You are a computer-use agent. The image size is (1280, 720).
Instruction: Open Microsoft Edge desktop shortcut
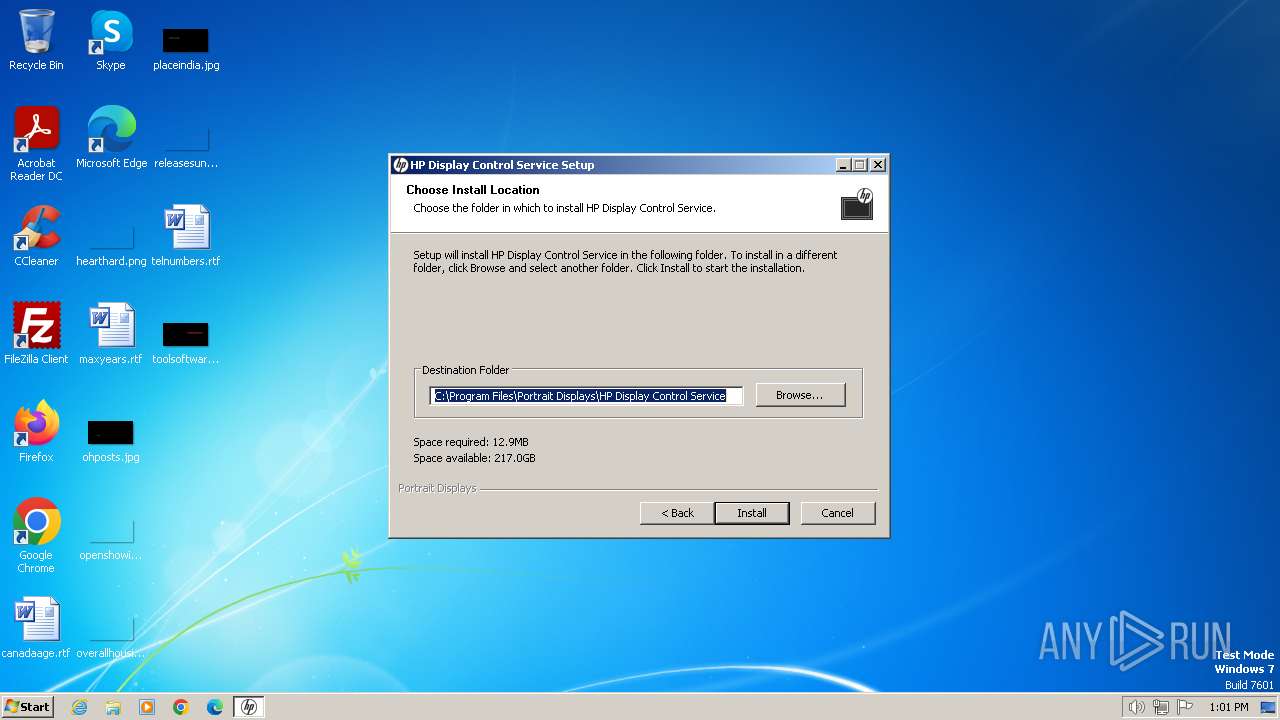[111, 137]
